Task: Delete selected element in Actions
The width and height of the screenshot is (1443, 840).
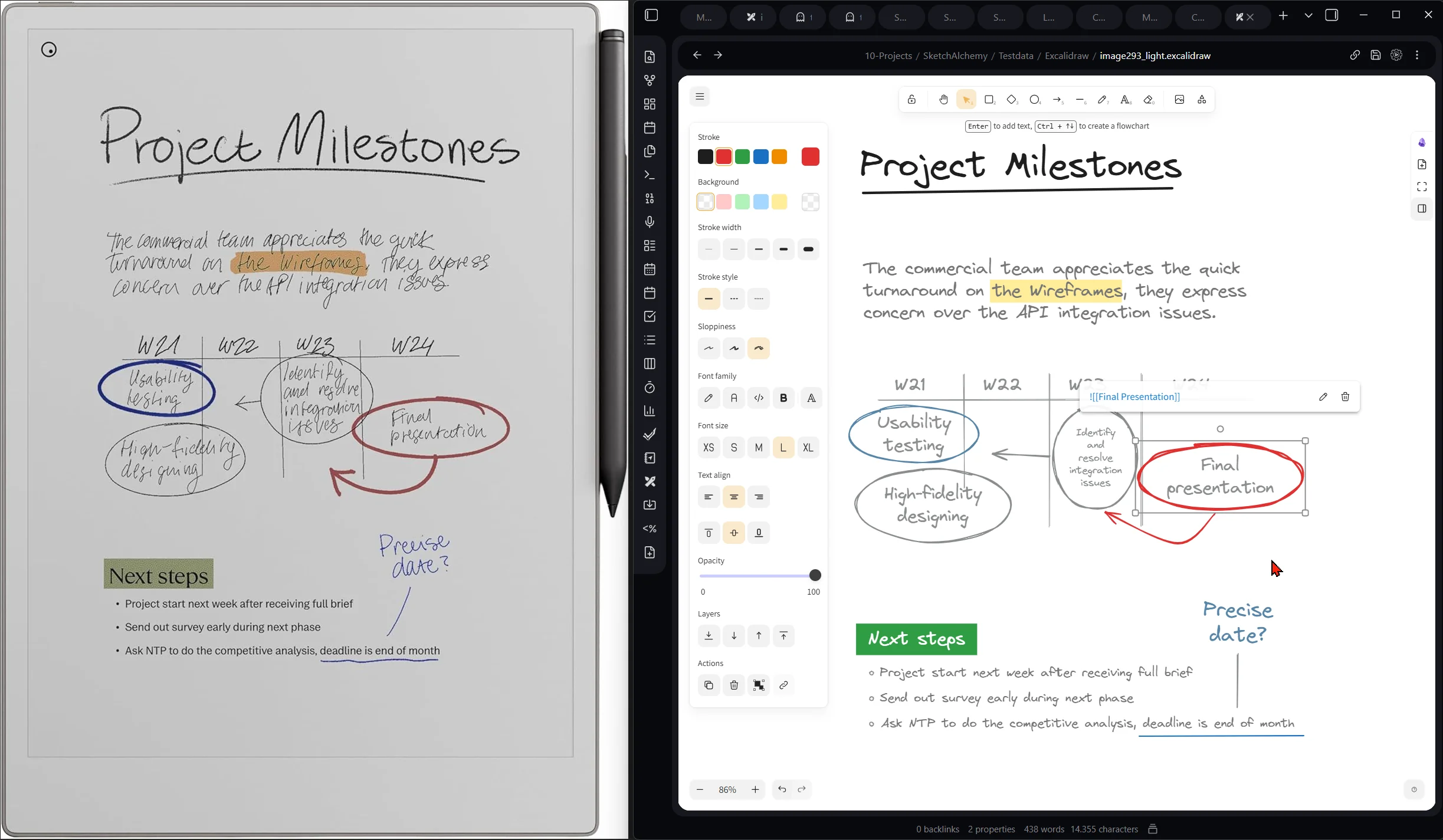Action: click(734, 685)
